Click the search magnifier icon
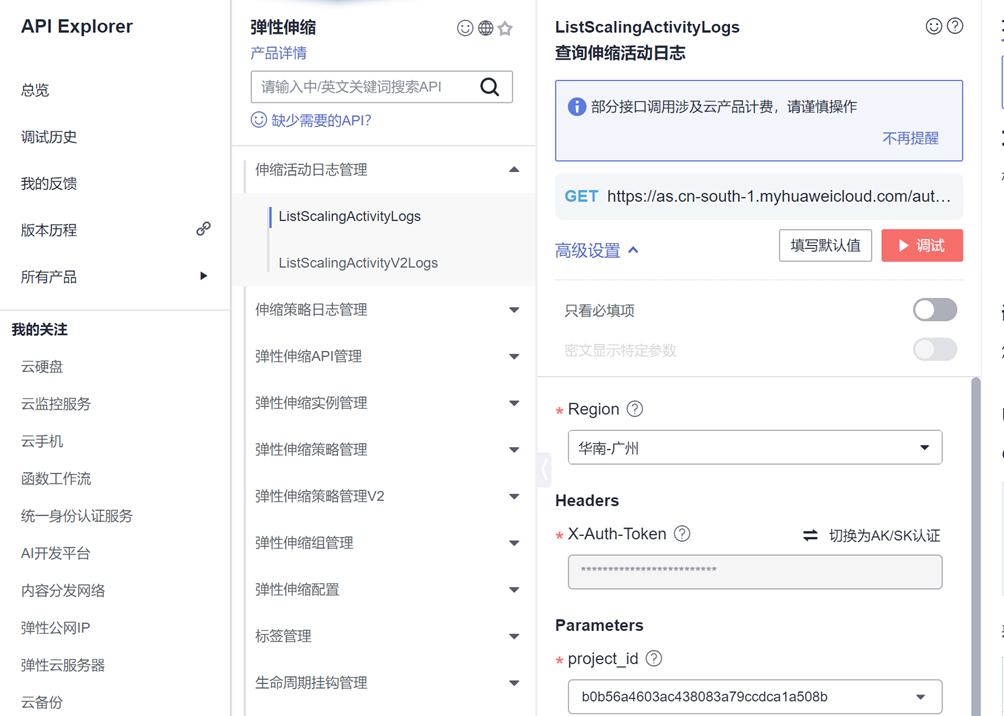This screenshot has height=716, width=1004. point(490,86)
